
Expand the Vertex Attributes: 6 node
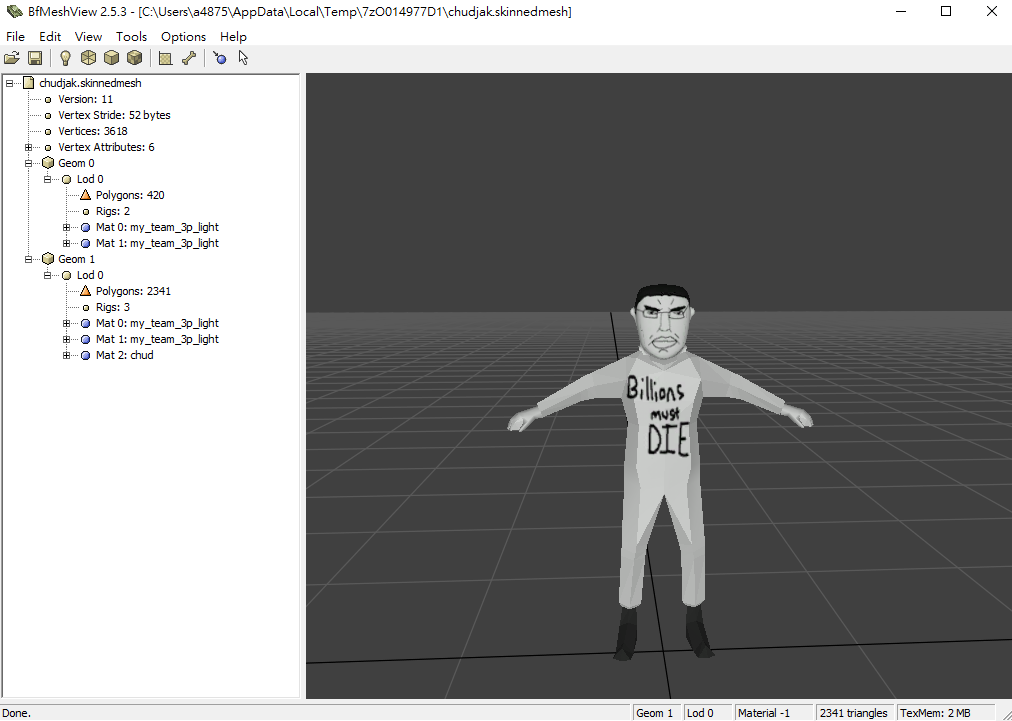tap(29, 147)
